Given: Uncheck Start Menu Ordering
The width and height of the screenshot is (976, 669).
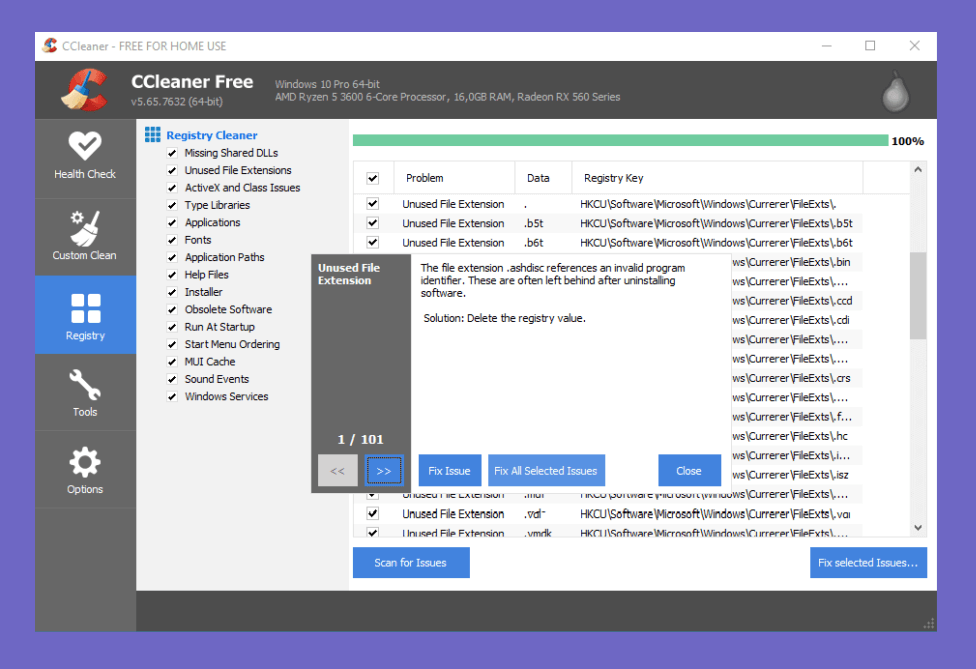Looking at the screenshot, I should (172, 345).
